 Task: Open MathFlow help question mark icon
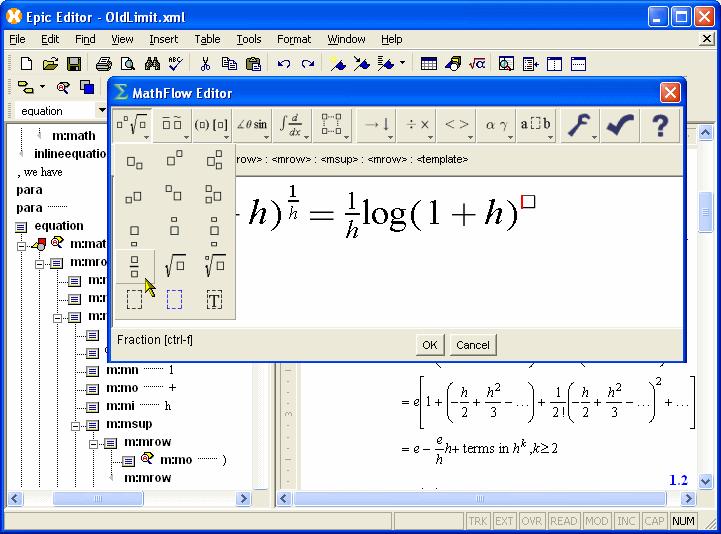point(660,125)
